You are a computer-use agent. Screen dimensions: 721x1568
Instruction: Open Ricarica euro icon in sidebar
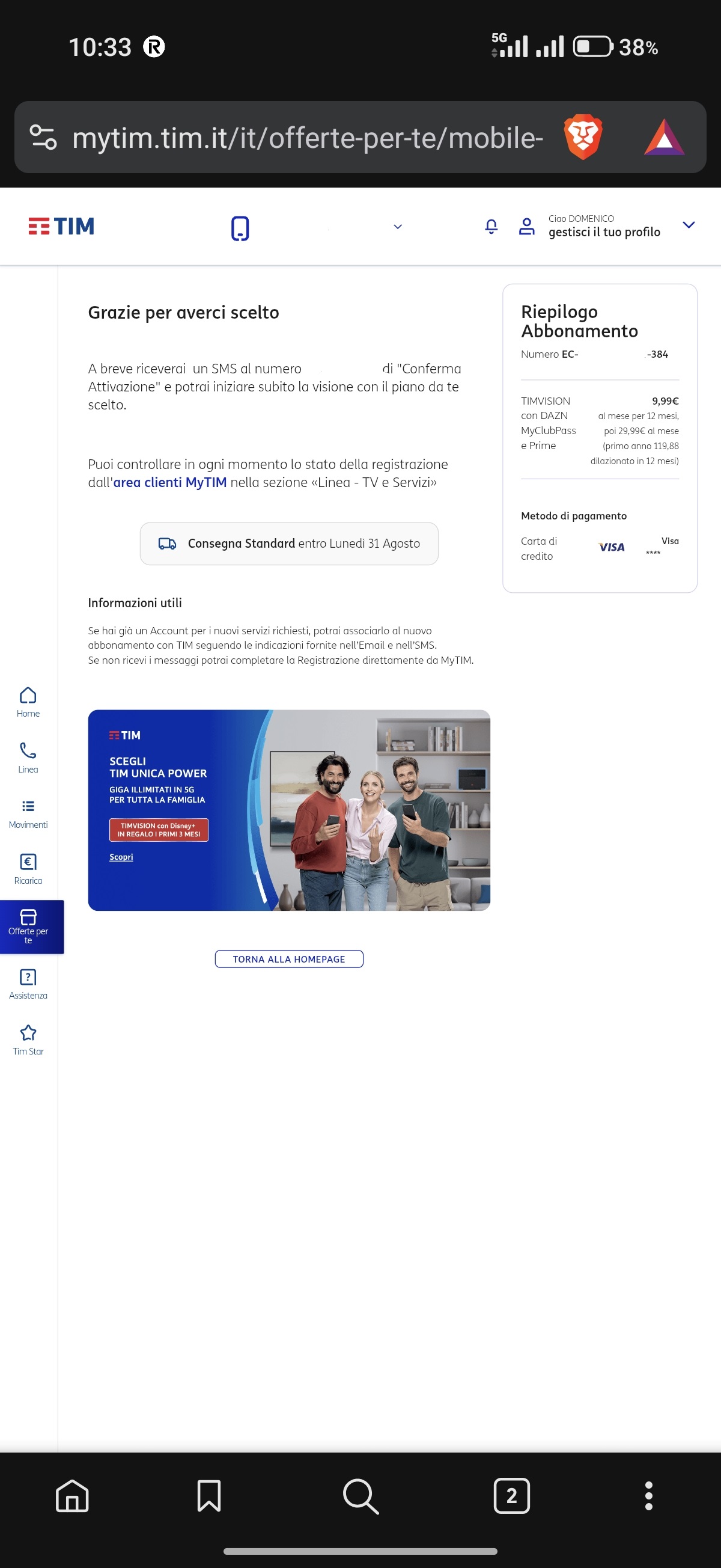click(28, 869)
